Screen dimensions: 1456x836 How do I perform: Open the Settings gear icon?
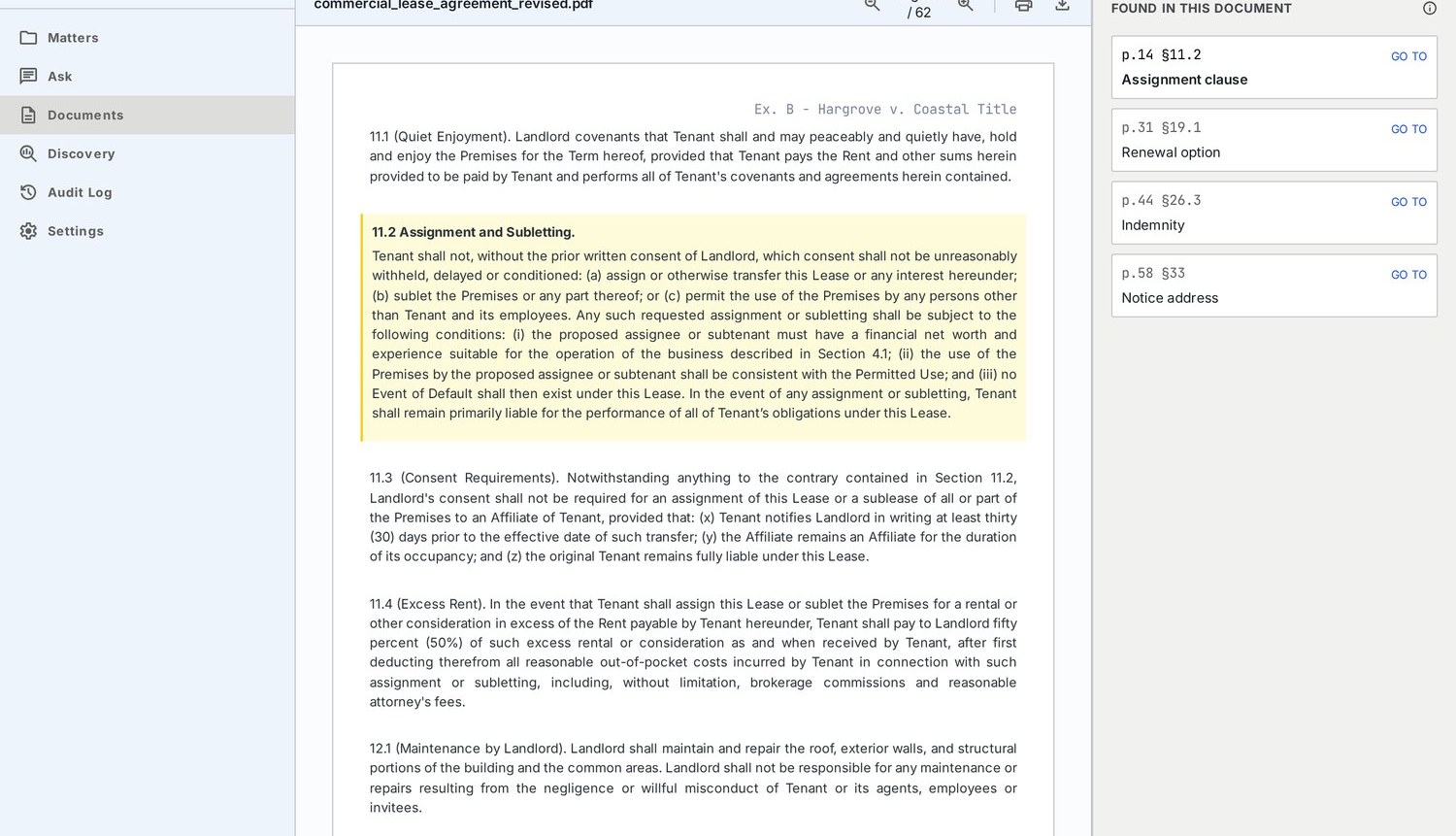pyautogui.click(x=28, y=231)
